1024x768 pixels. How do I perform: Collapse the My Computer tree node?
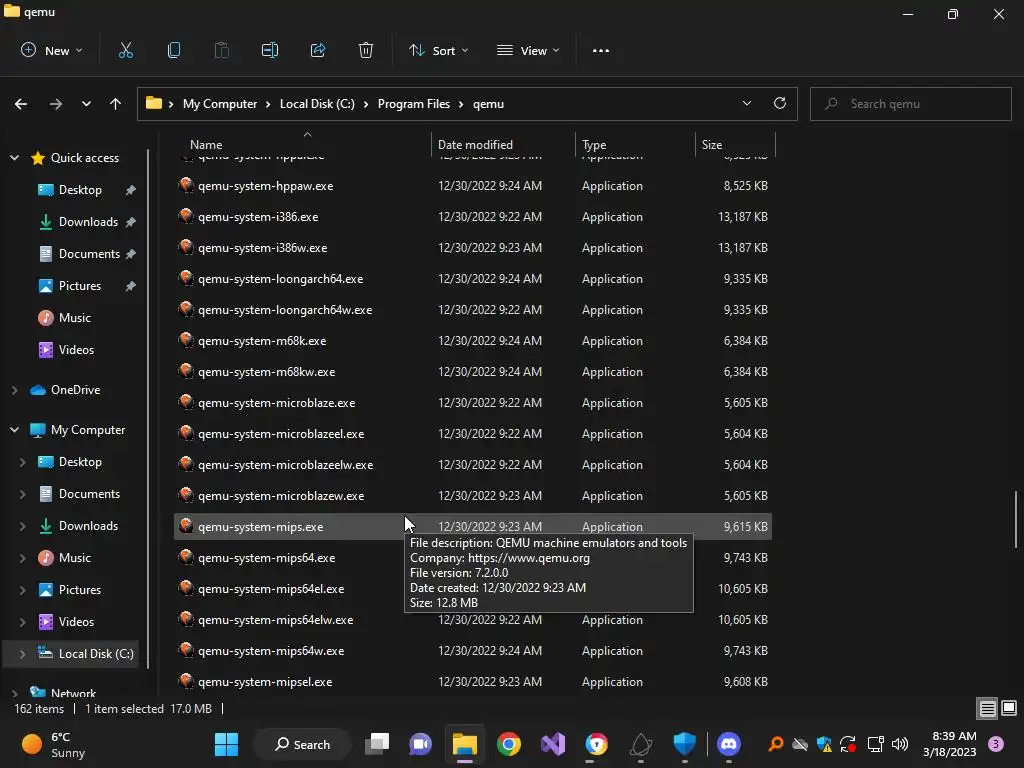(14, 430)
